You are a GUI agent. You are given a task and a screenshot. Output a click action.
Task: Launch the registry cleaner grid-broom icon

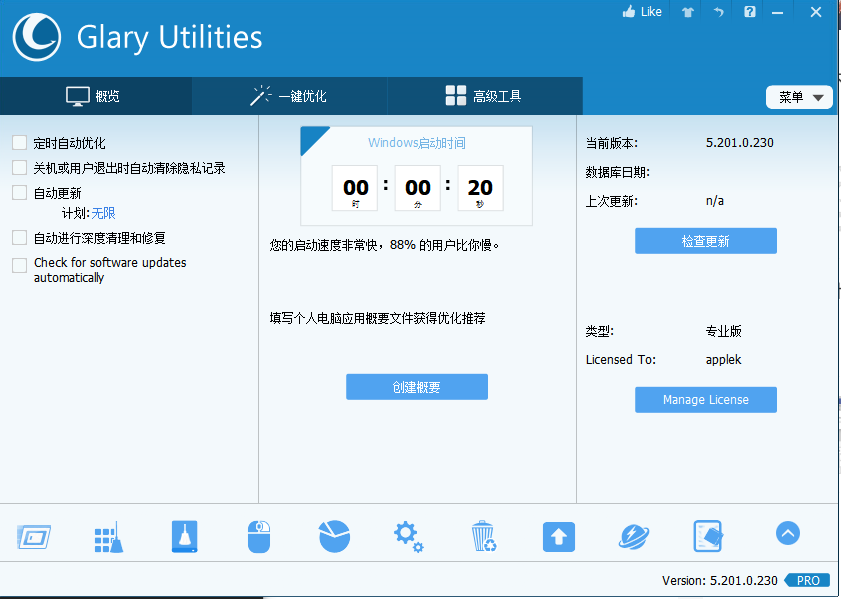click(109, 536)
